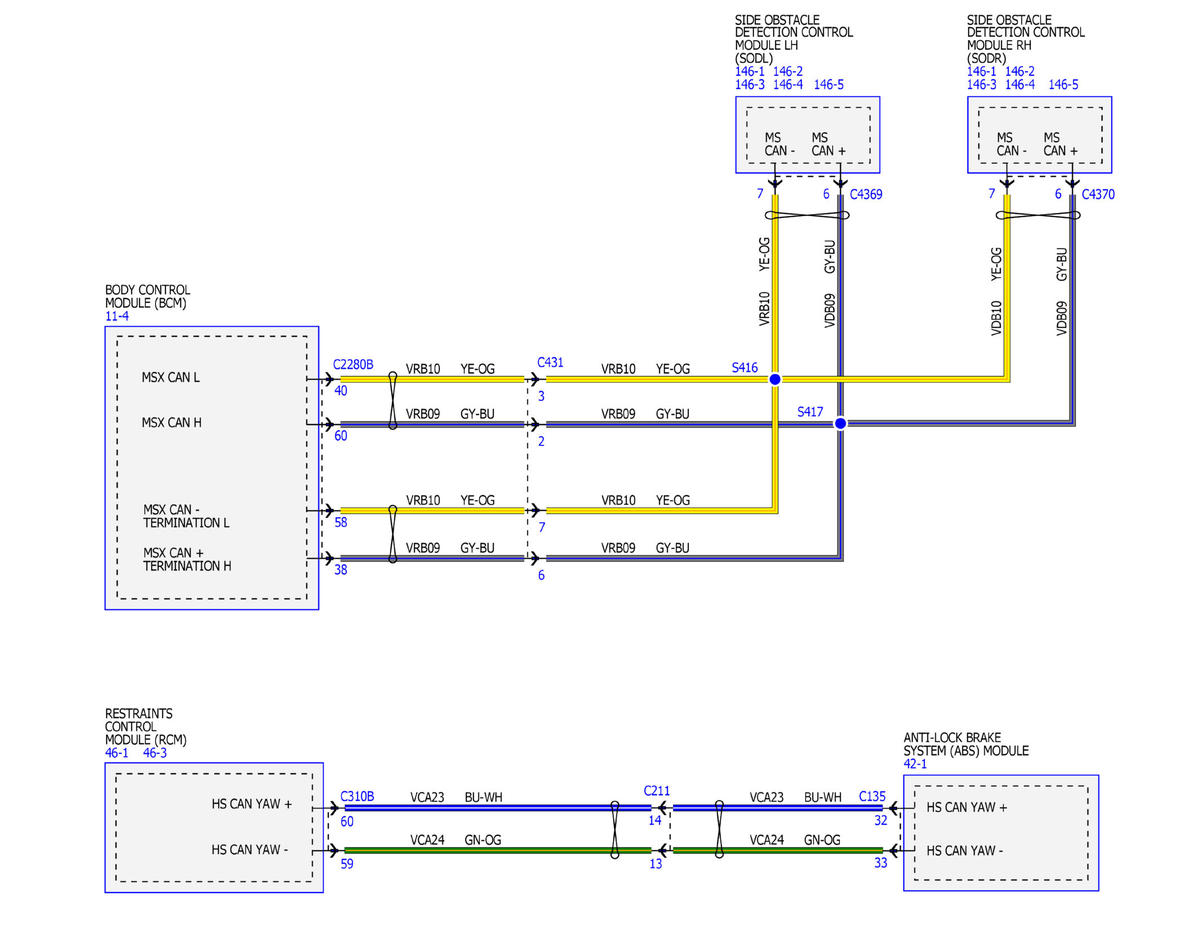Click the blue S417 splice junction dot

pyautogui.click(x=840, y=424)
